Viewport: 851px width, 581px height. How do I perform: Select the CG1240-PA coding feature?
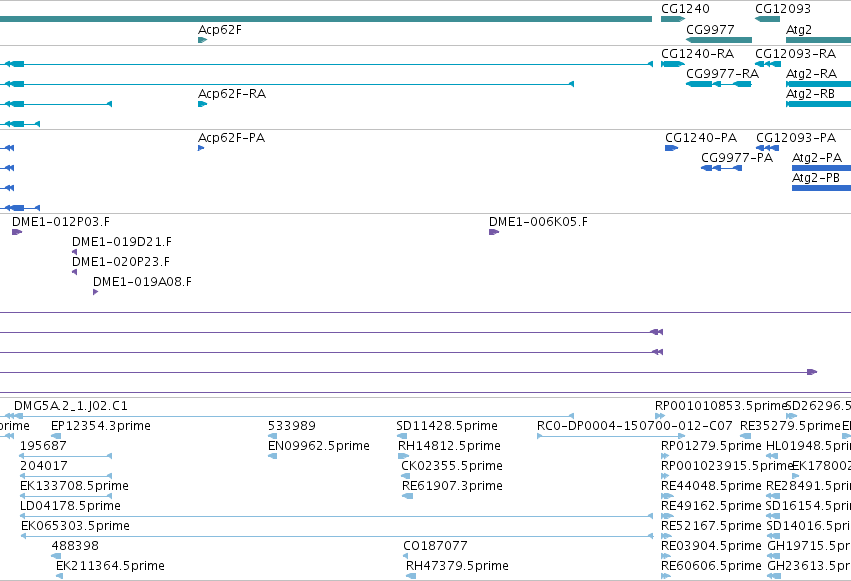(x=671, y=148)
